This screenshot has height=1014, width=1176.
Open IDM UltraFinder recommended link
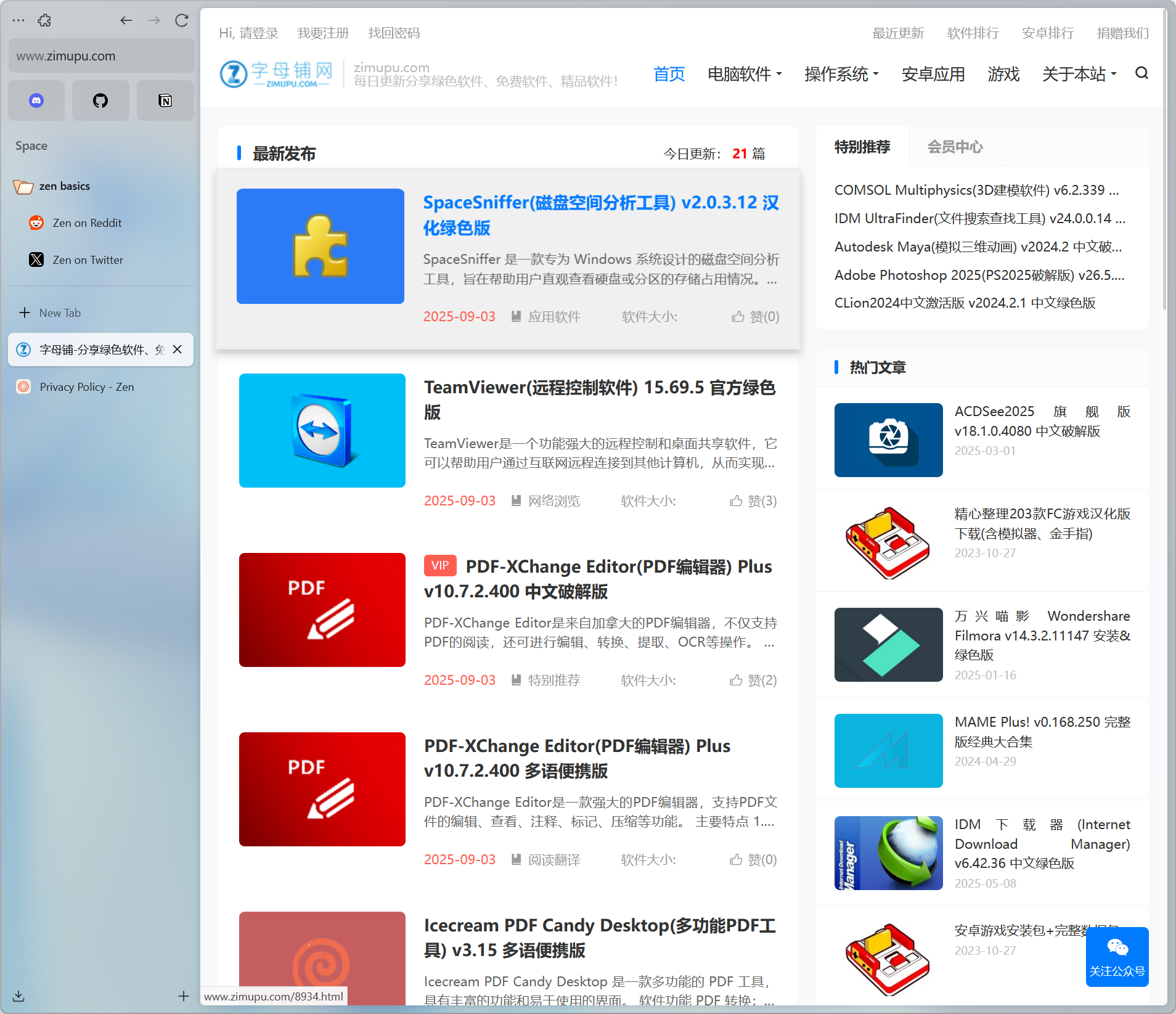click(980, 218)
